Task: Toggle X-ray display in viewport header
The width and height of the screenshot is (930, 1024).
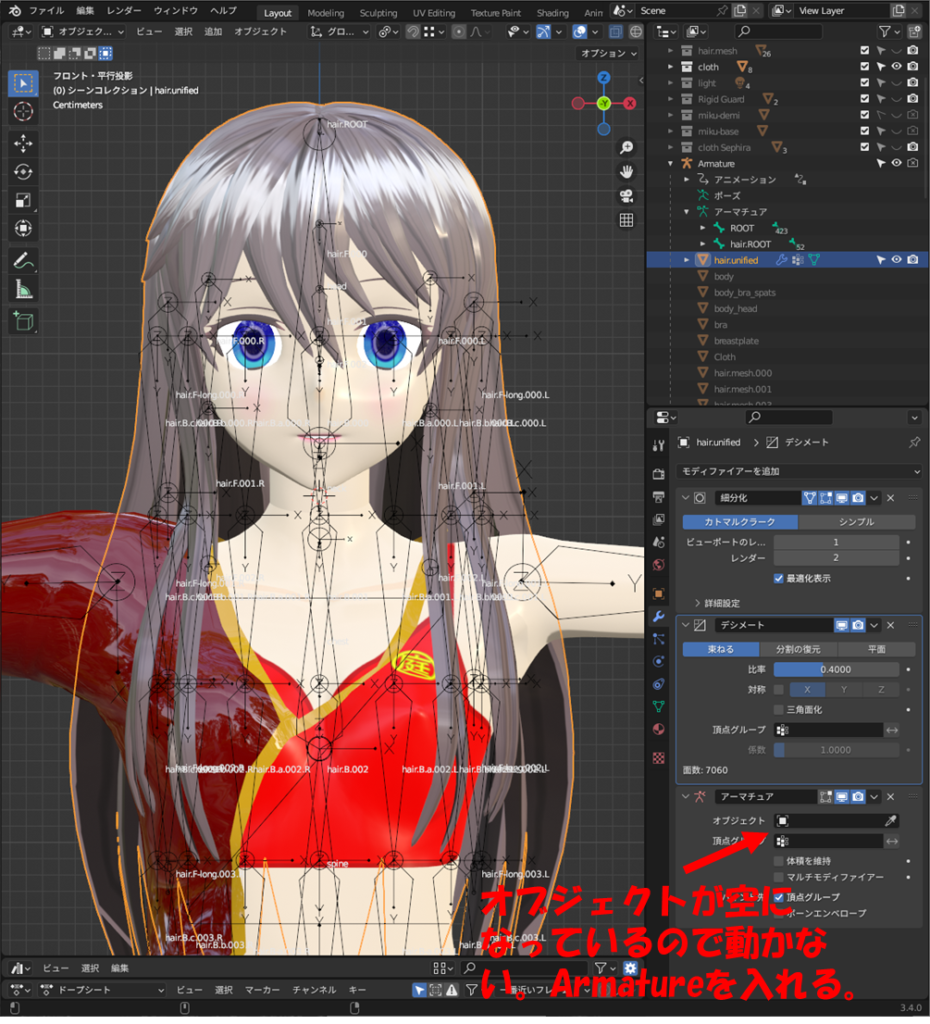Action: click(x=615, y=31)
